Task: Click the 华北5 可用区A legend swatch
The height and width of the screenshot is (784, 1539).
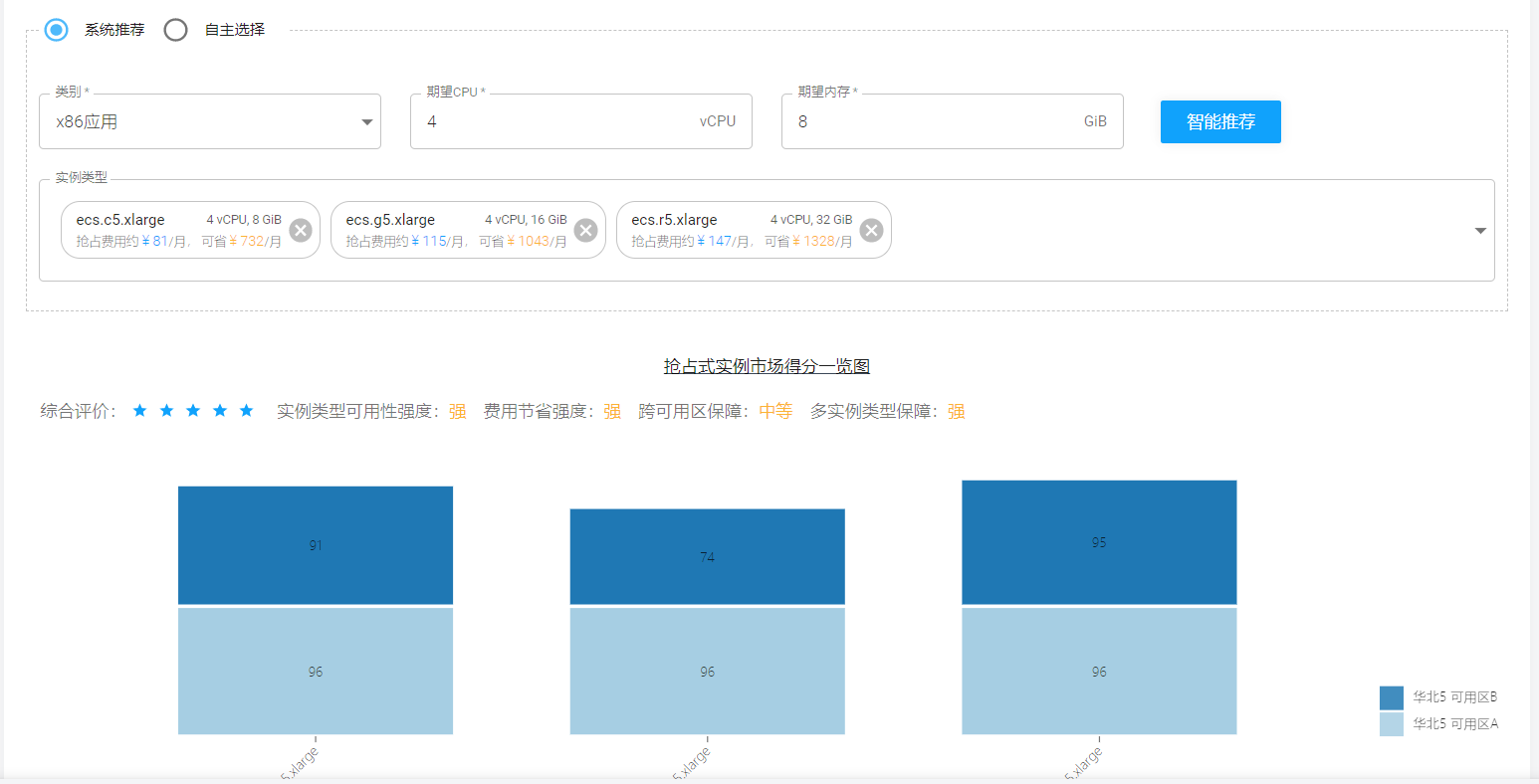Action: (1392, 724)
